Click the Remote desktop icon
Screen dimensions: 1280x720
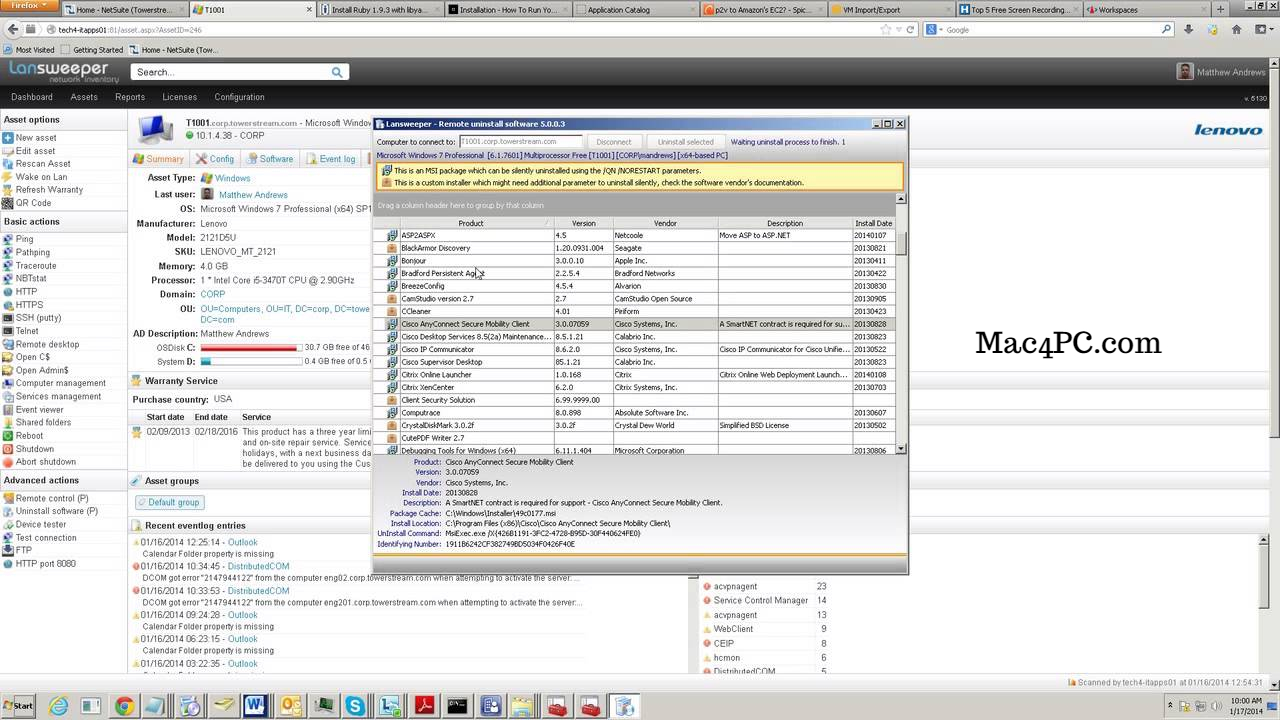click(x=8, y=345)
